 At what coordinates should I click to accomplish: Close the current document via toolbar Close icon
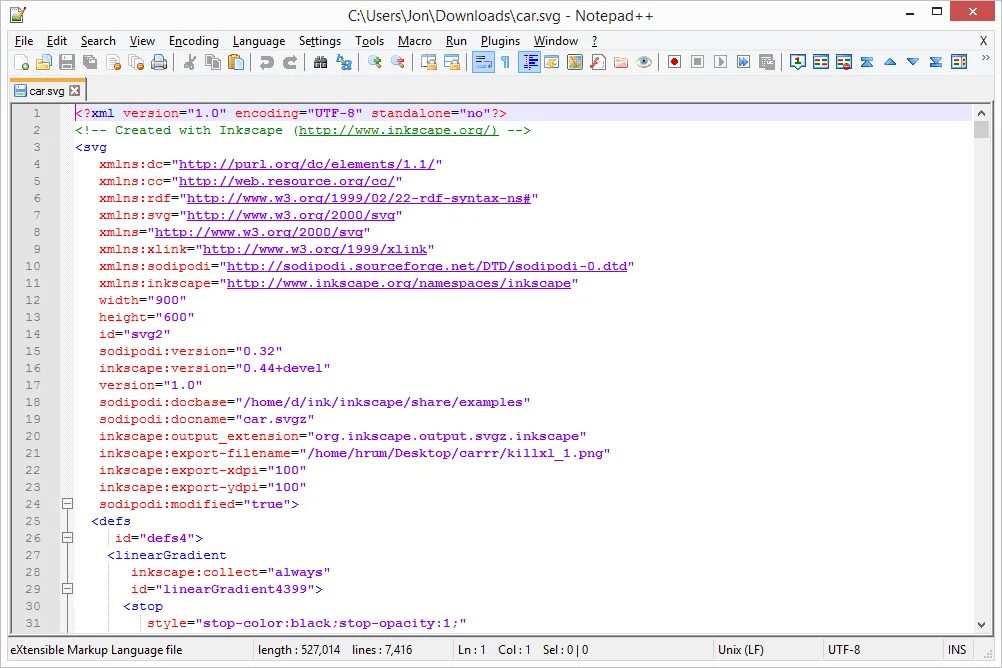(x=114, y=62)
